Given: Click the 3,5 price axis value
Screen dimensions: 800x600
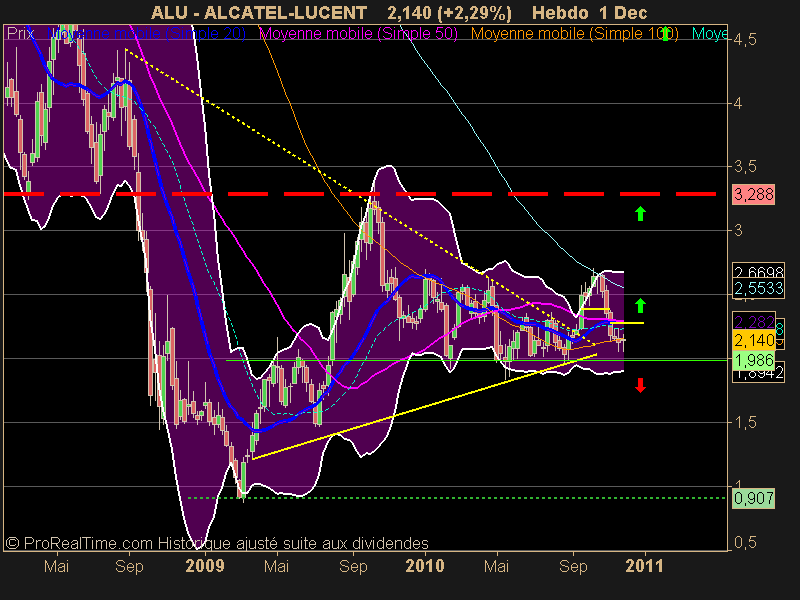Looking at the screenshot, I should [x=745, y=166].
